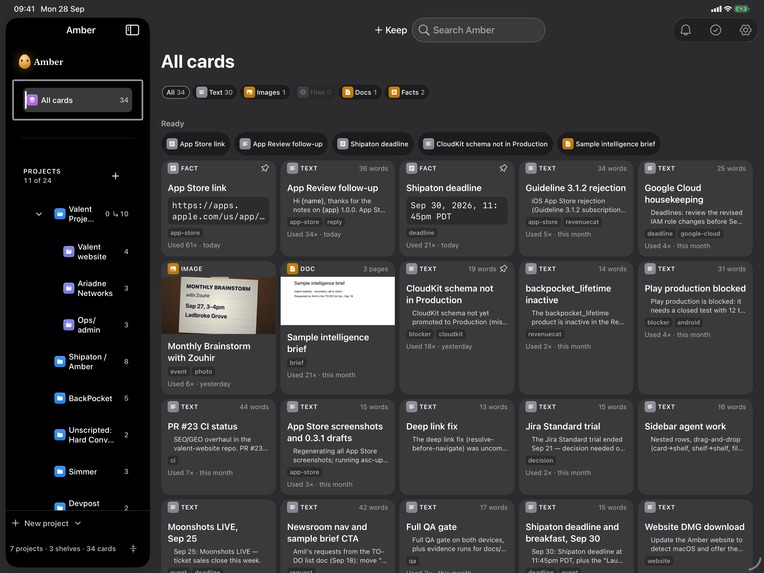
Task: Click the DOC type icon on Sample brief
Action: tap(292, 268)
